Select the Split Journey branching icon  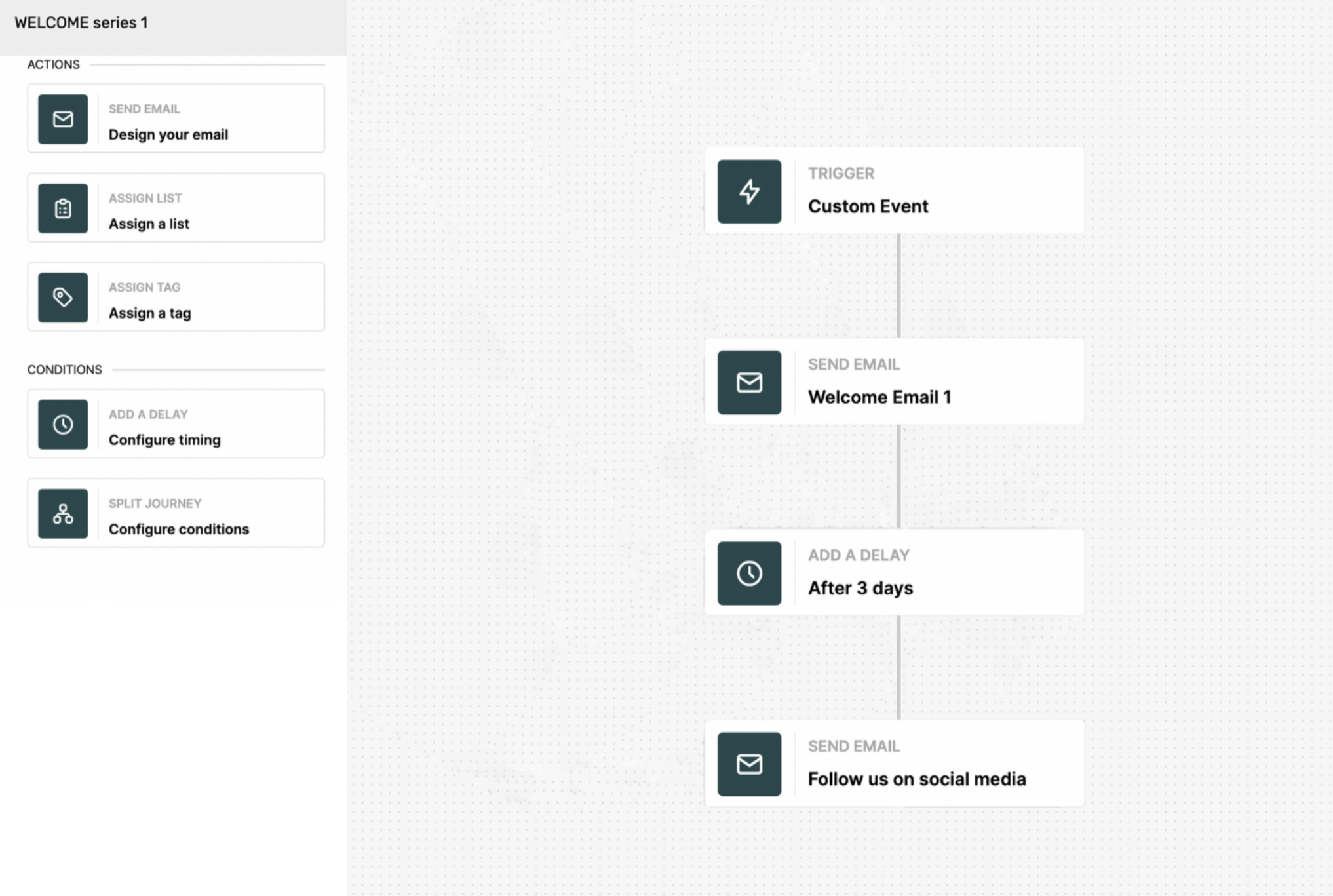(63, 513)
